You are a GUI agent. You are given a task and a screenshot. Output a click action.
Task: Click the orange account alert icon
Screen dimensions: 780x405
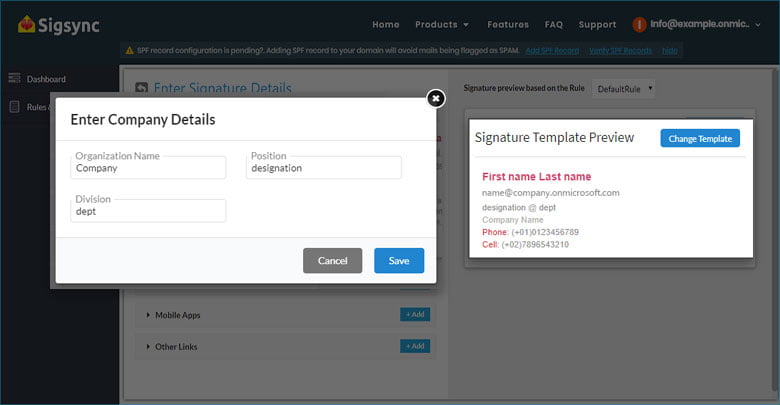tap(639, 24)
